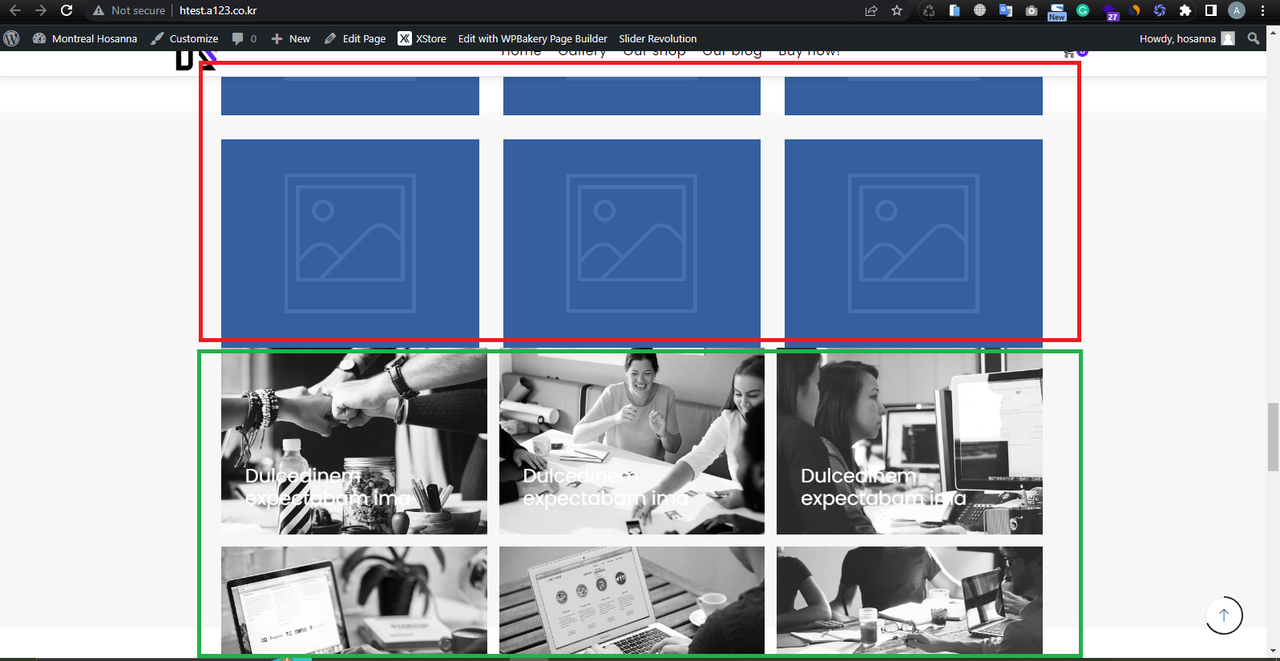This screenshot has height=661, width=1280.
Task: Click the gray globe extension icon
Action: 980,10
